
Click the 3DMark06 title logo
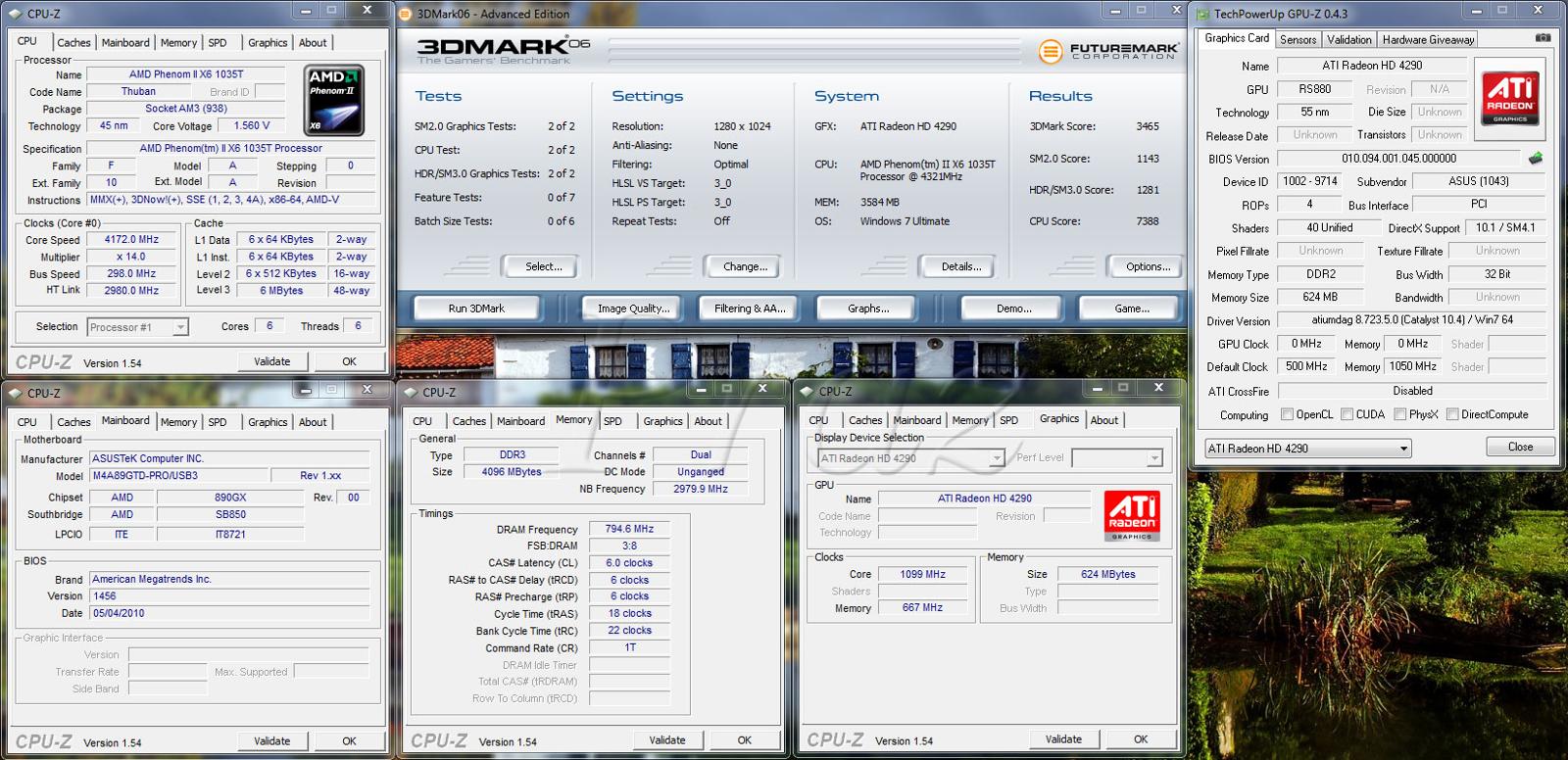pyautogui.click(x=504, y=49)
